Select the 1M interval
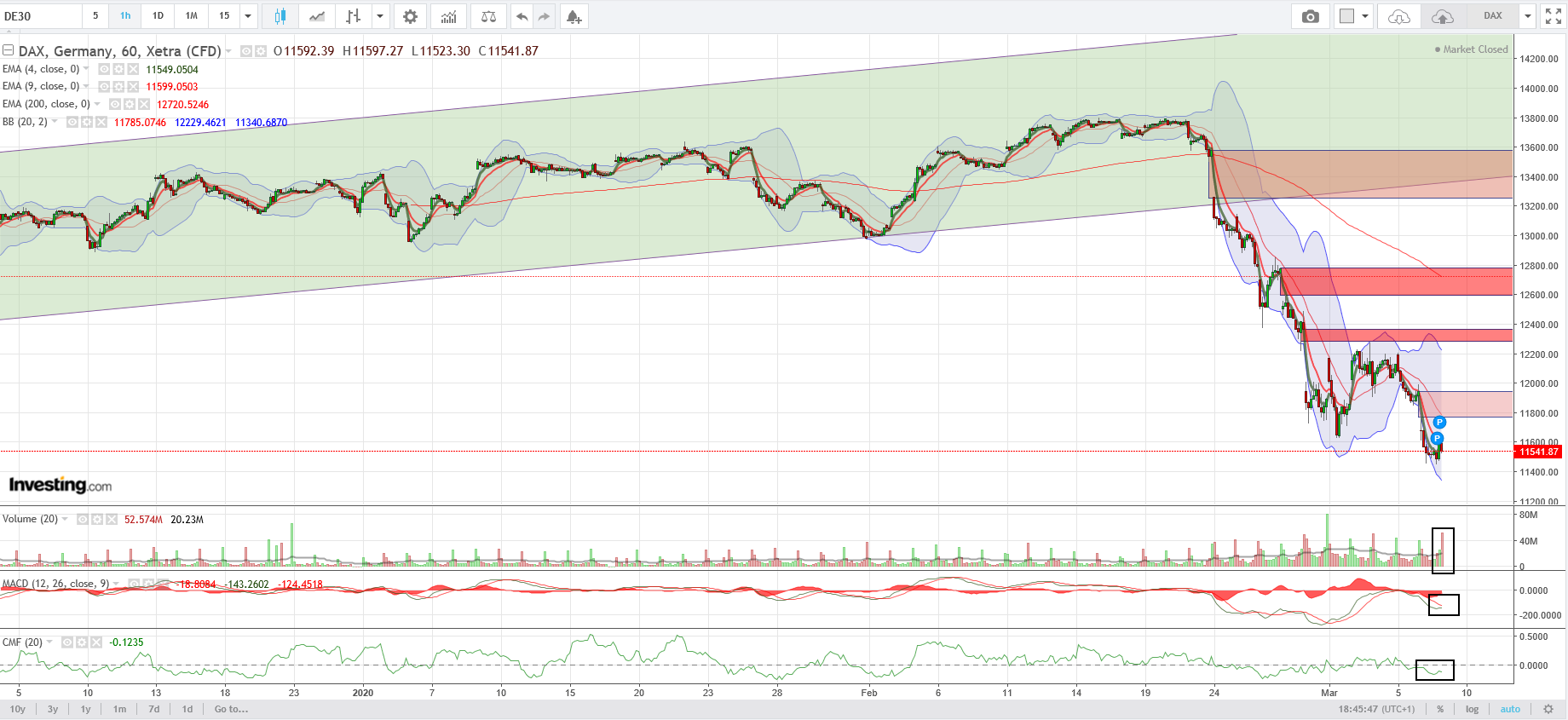 [192, 16]
